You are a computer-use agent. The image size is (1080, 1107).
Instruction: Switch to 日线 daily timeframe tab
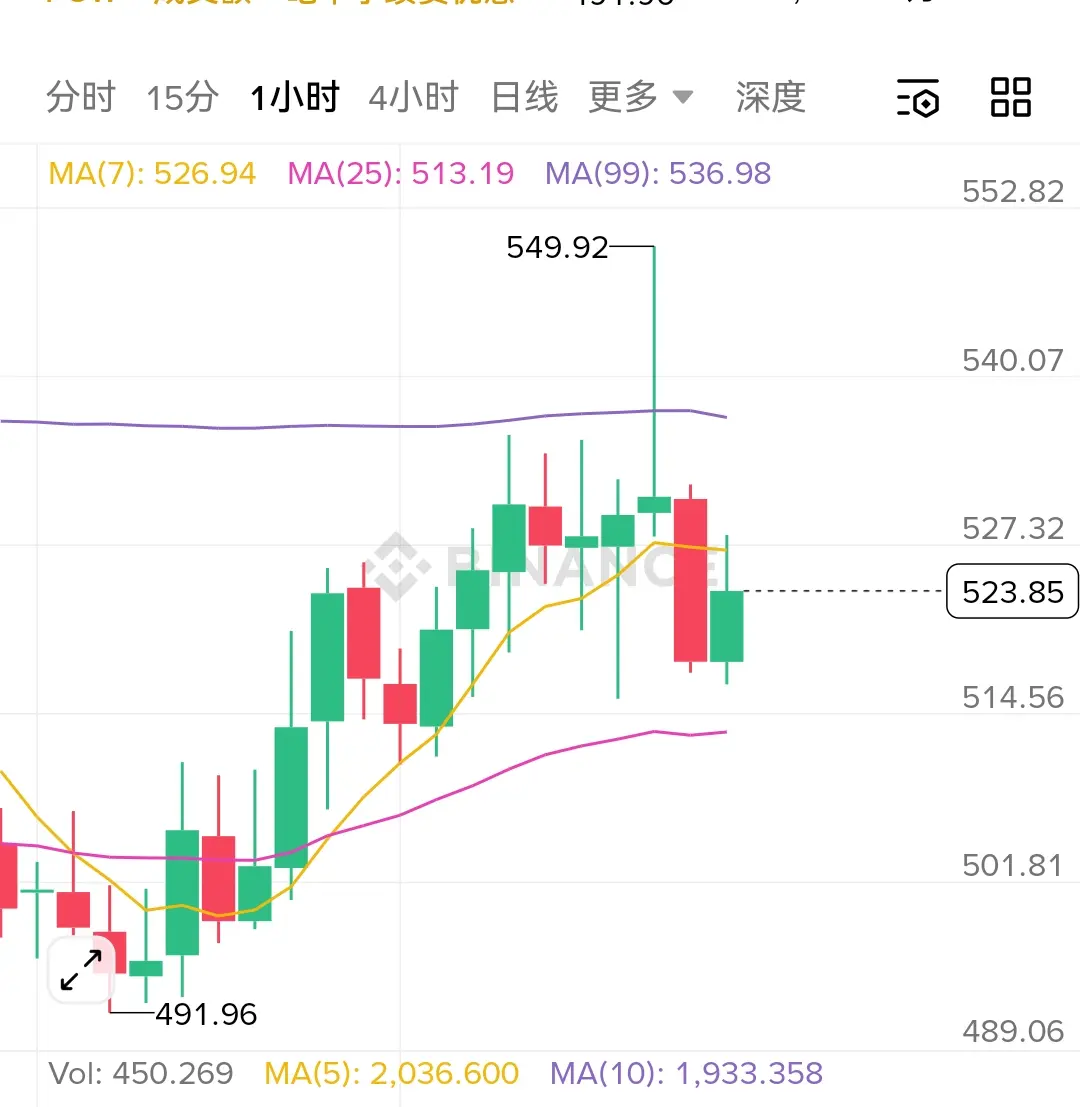tap(524, 97)
